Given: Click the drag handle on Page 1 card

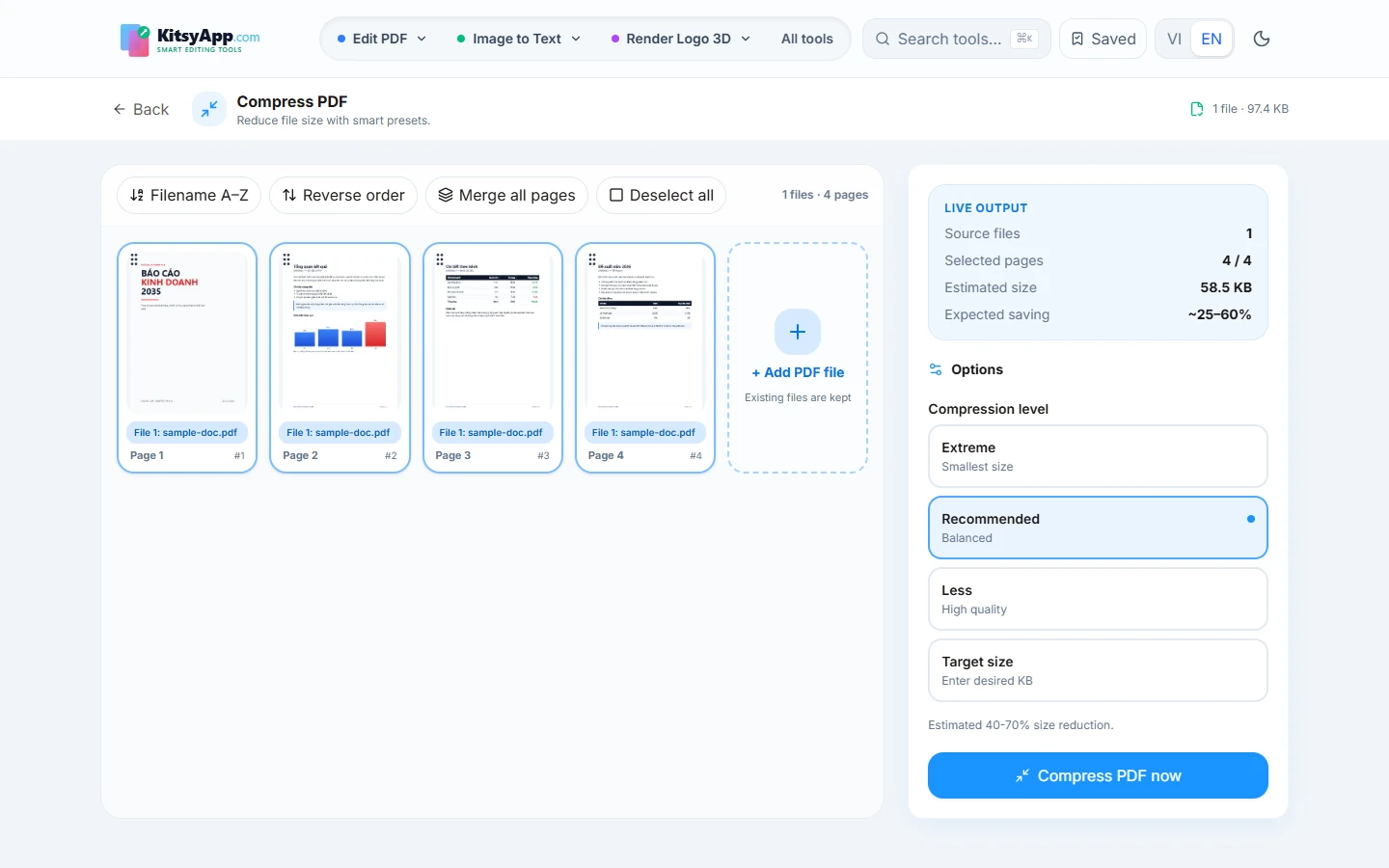Looking at the screenshot, I should pyautogui.click(x=134, y=259).
